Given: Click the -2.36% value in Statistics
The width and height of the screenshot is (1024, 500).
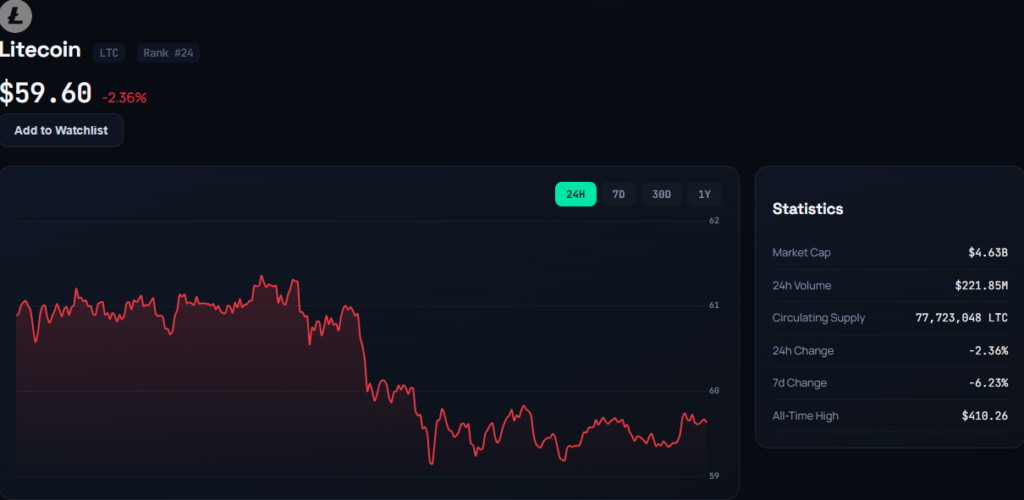Looking at the screenshot, I should [x=988, y=351].
